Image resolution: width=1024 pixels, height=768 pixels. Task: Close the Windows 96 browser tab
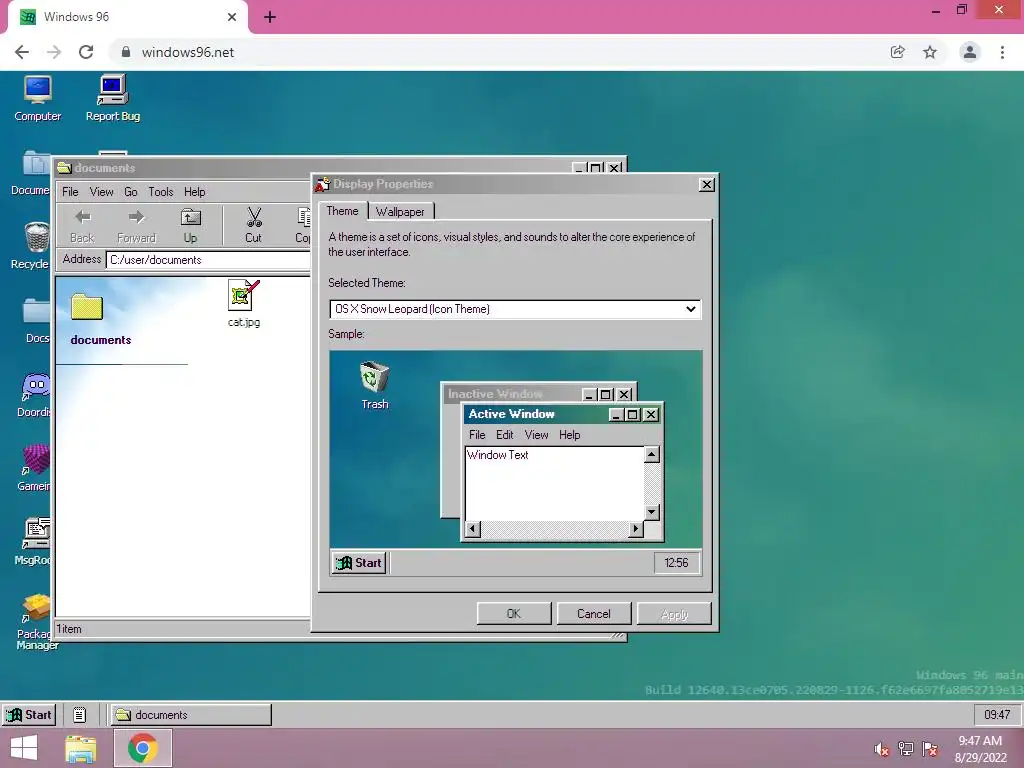[232, 17]
